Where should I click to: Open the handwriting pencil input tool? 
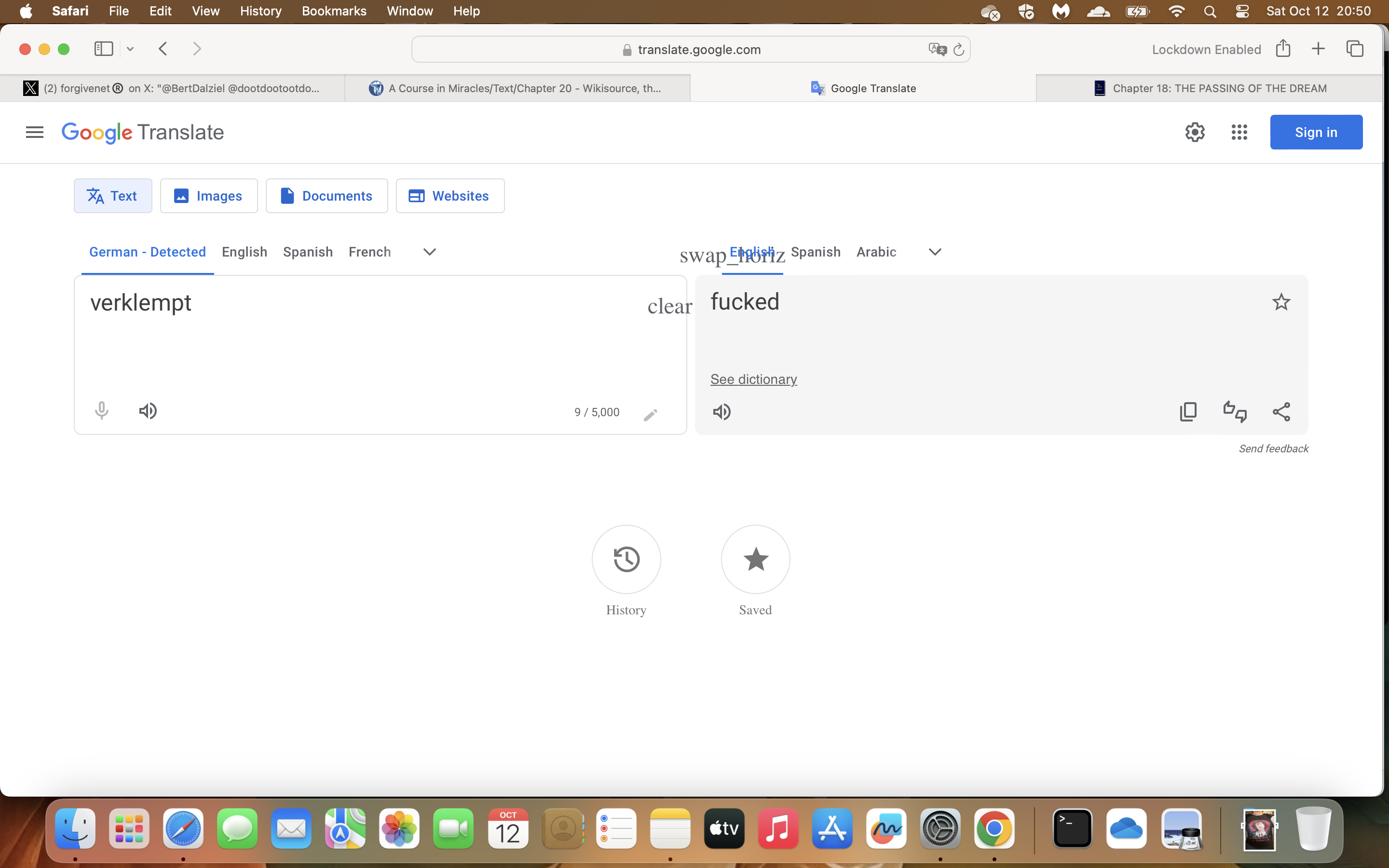coord(650,415)
